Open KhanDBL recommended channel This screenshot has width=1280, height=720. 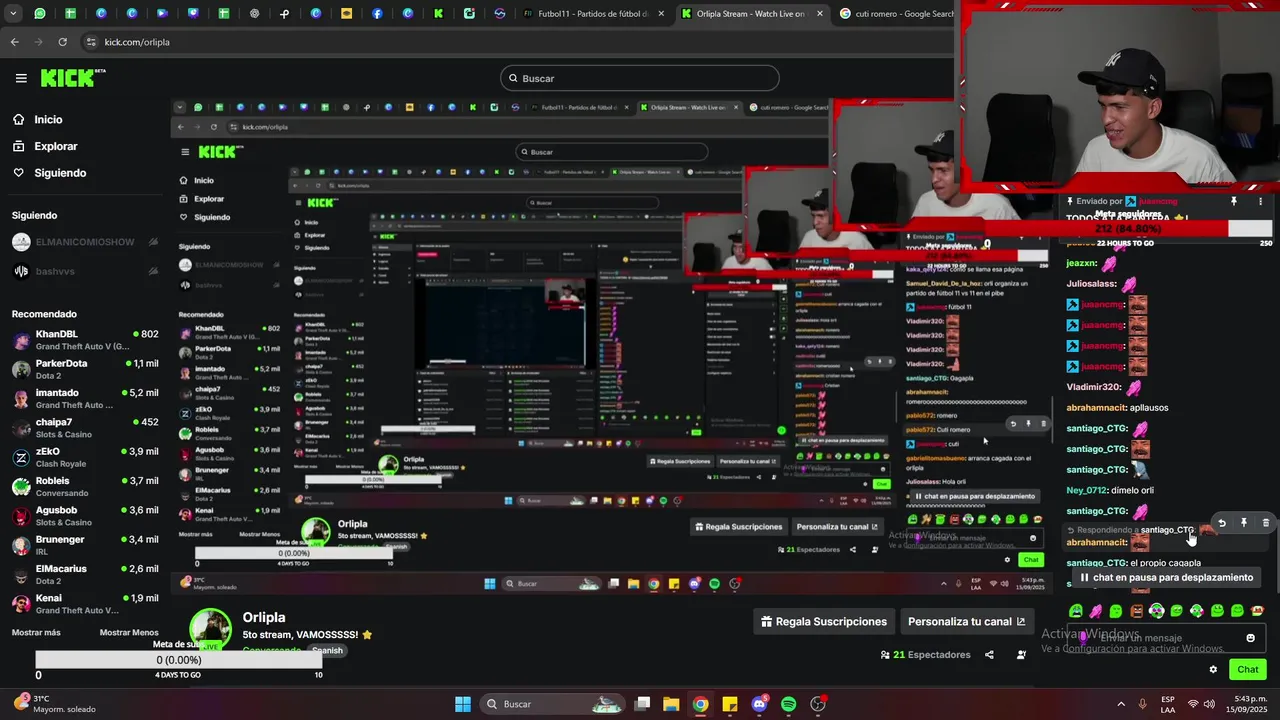tap(85, 340)
